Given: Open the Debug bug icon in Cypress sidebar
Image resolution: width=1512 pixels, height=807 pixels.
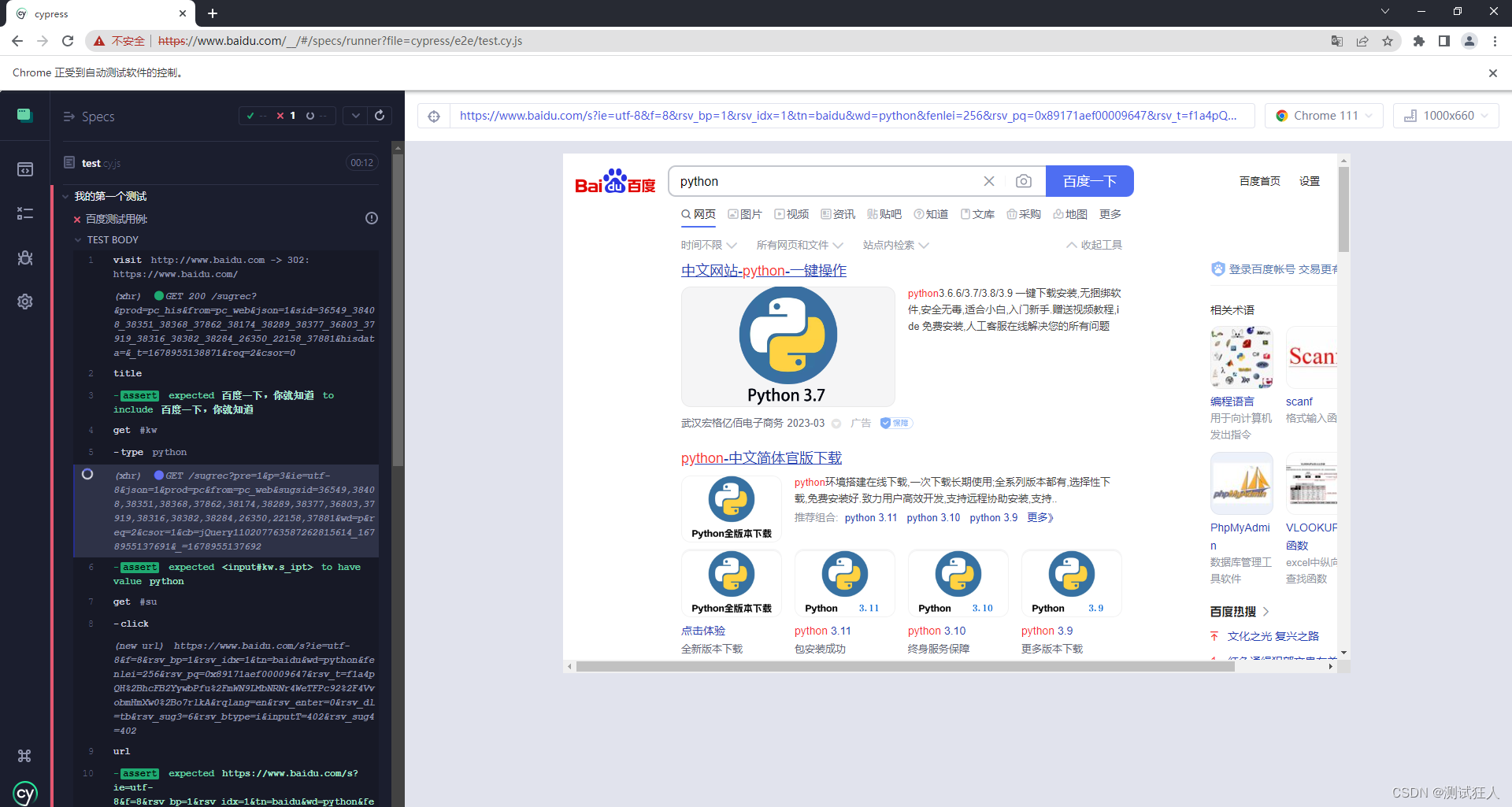Looking at the screenshot, I should coord(25,257).
